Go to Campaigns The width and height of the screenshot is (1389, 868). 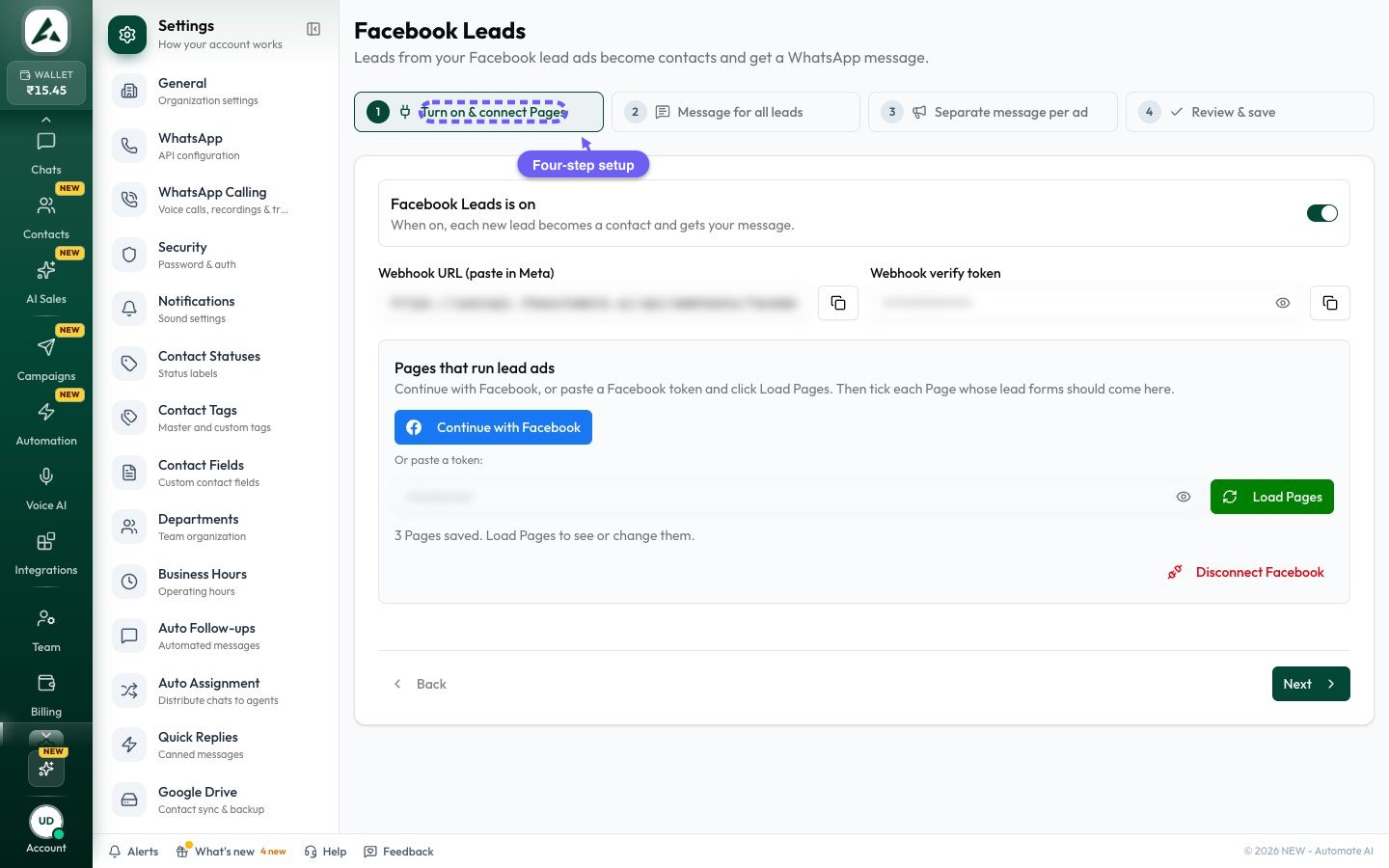45,358
